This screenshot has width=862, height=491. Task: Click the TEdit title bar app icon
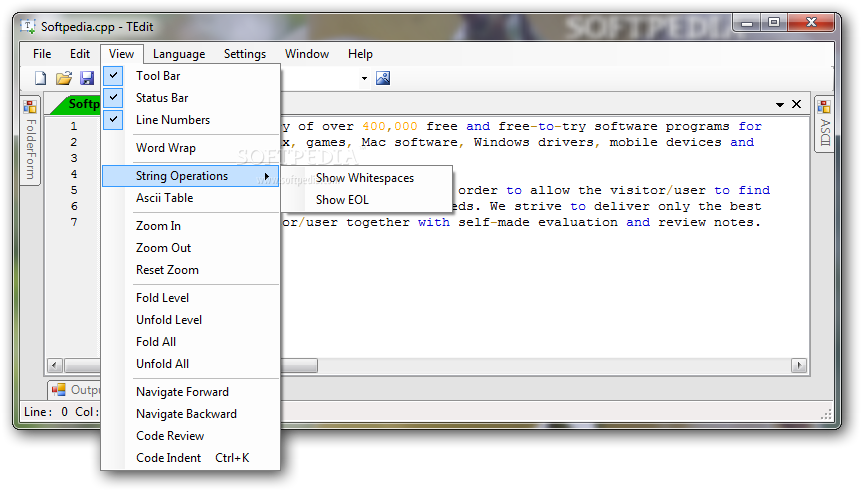tap(28, 26)
